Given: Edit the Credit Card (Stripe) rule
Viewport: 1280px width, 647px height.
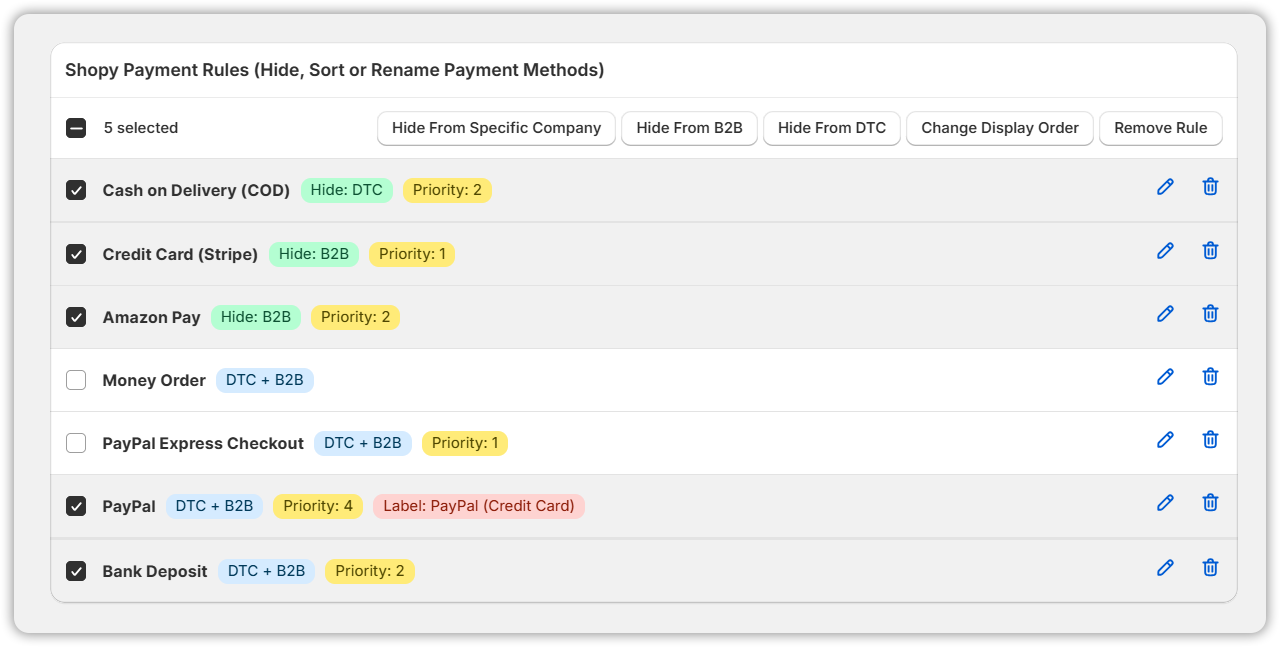Looking at the screenshot, I should tap(1165, 250).
